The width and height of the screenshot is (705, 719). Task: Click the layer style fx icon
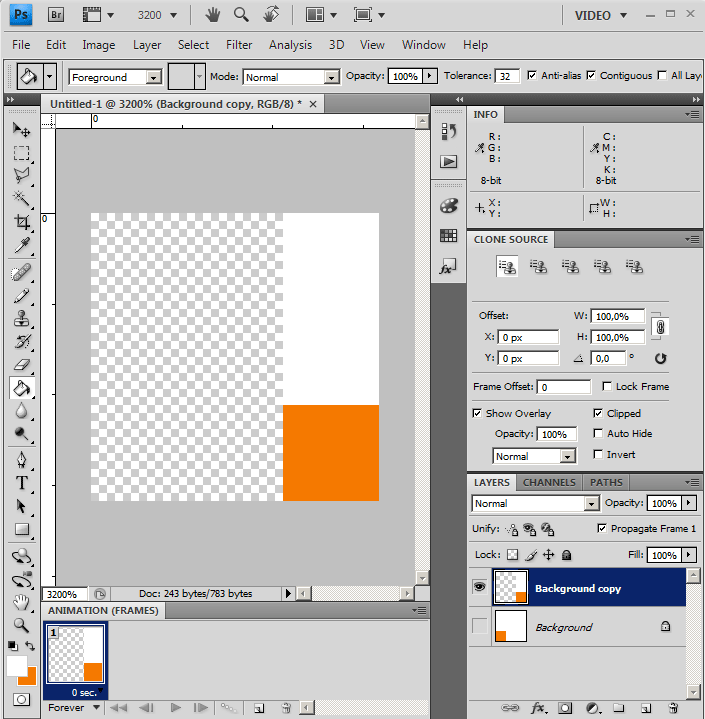(538, 707)
